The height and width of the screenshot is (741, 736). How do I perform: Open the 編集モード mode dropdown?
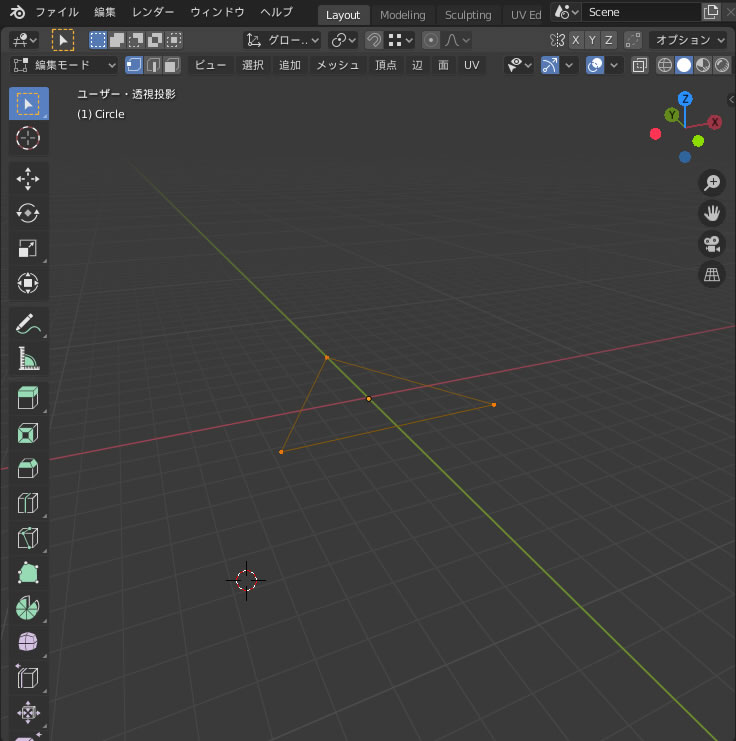[65, 65]
